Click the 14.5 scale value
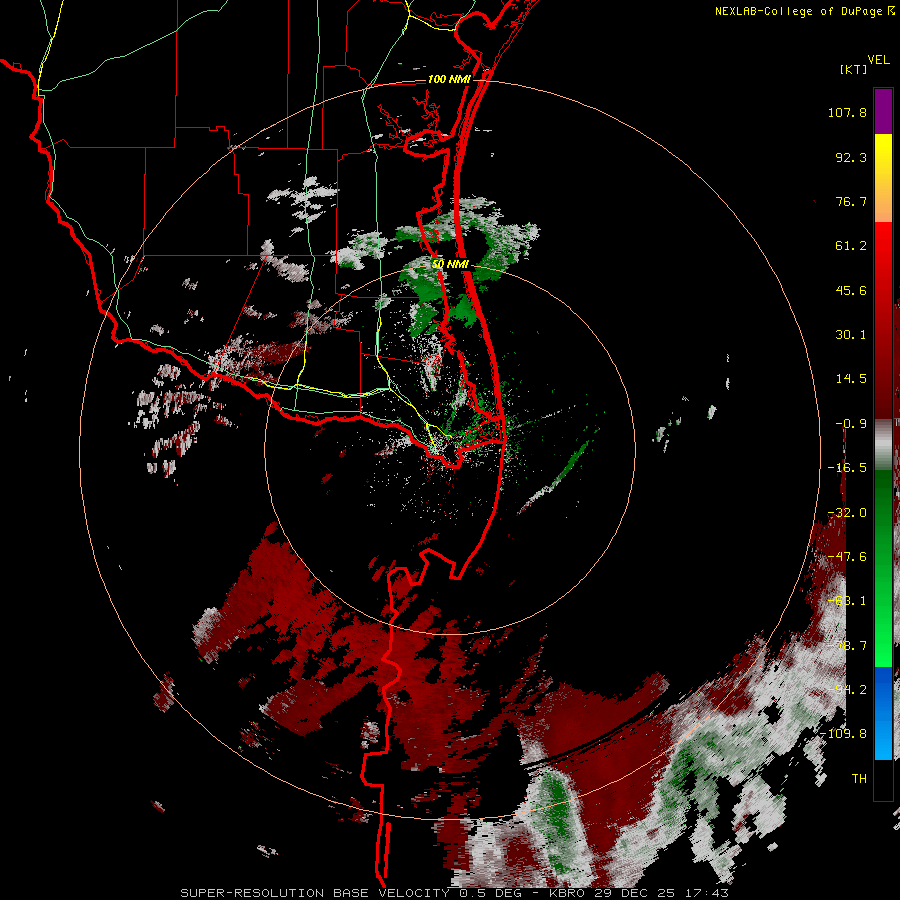This screenshot has height=900, width=900. pos(851,379)
